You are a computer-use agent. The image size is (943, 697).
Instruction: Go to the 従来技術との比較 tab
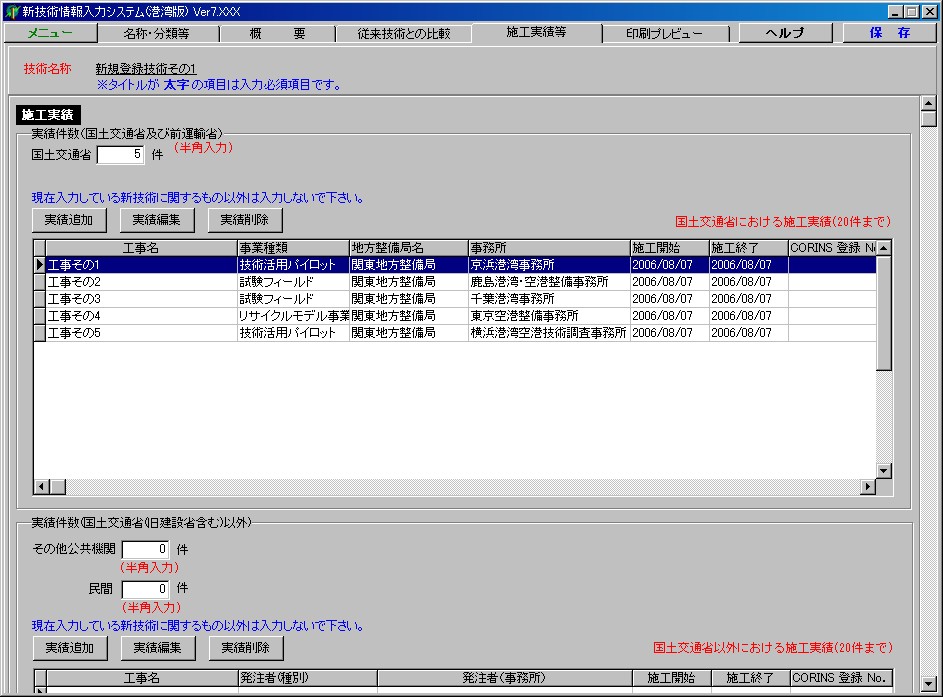[404, 33]
